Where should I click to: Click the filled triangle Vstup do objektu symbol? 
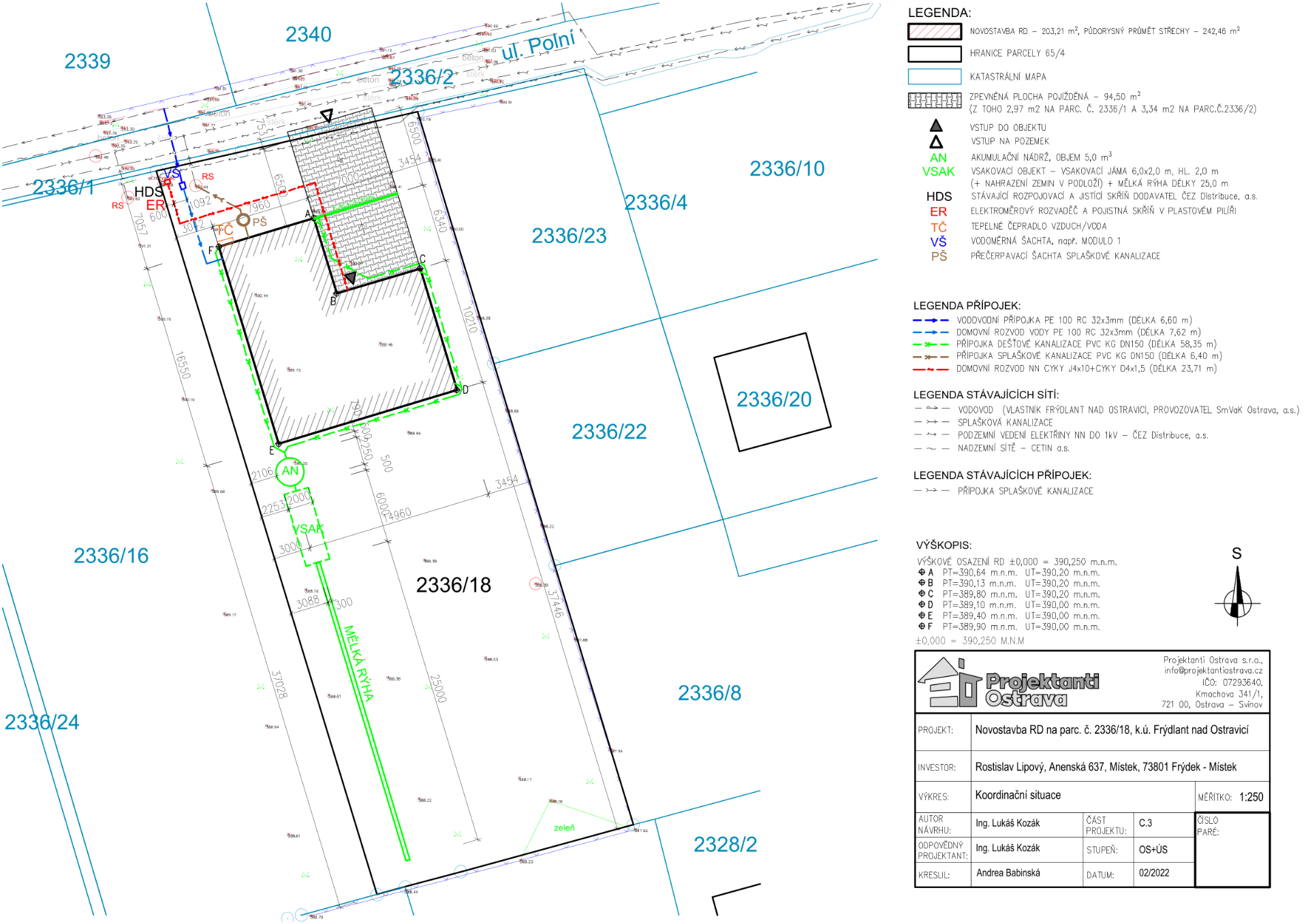pos(936,126)
